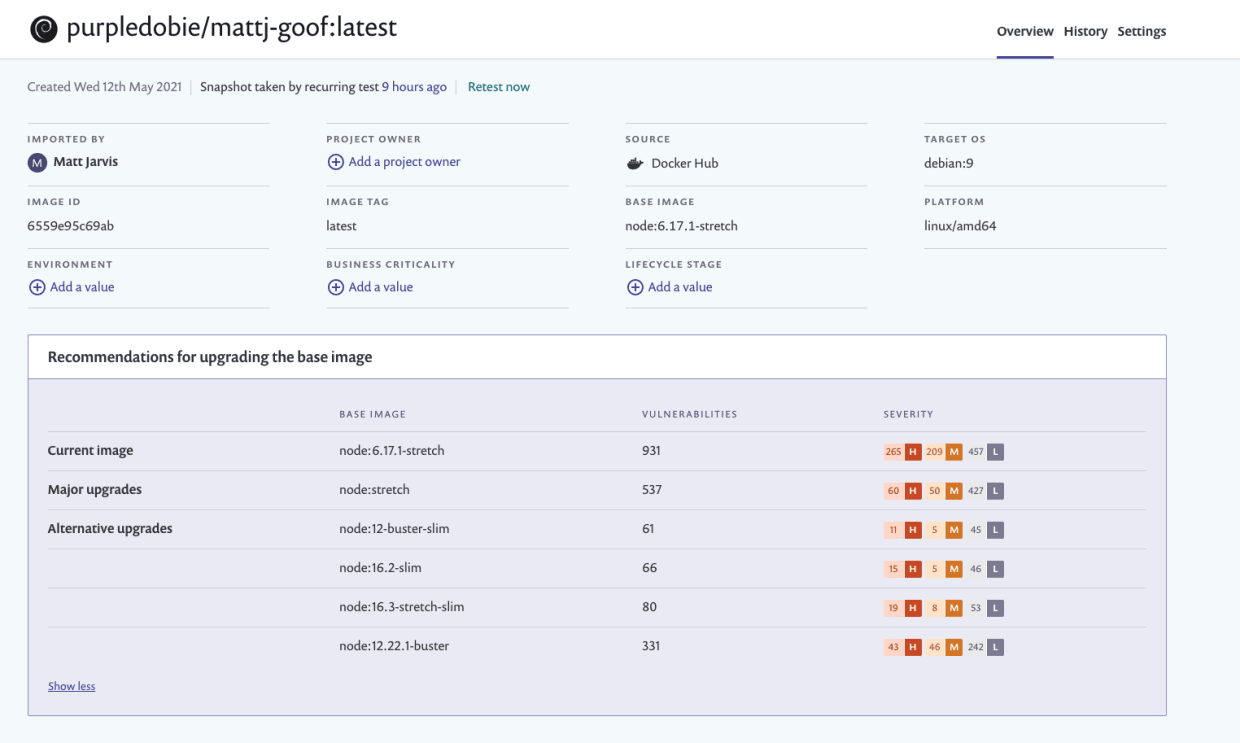Click base image value node:6.17.1-stretch in details
Screen dimensions: 1240x743
pos(682,226)
